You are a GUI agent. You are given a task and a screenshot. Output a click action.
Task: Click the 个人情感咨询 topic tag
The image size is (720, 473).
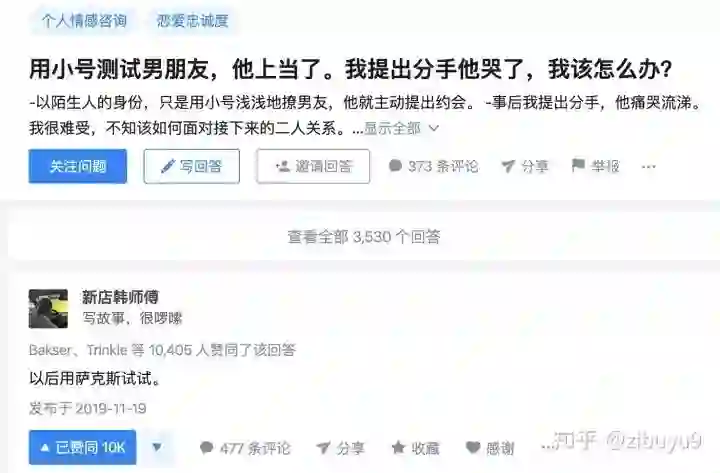click(84, 21)
